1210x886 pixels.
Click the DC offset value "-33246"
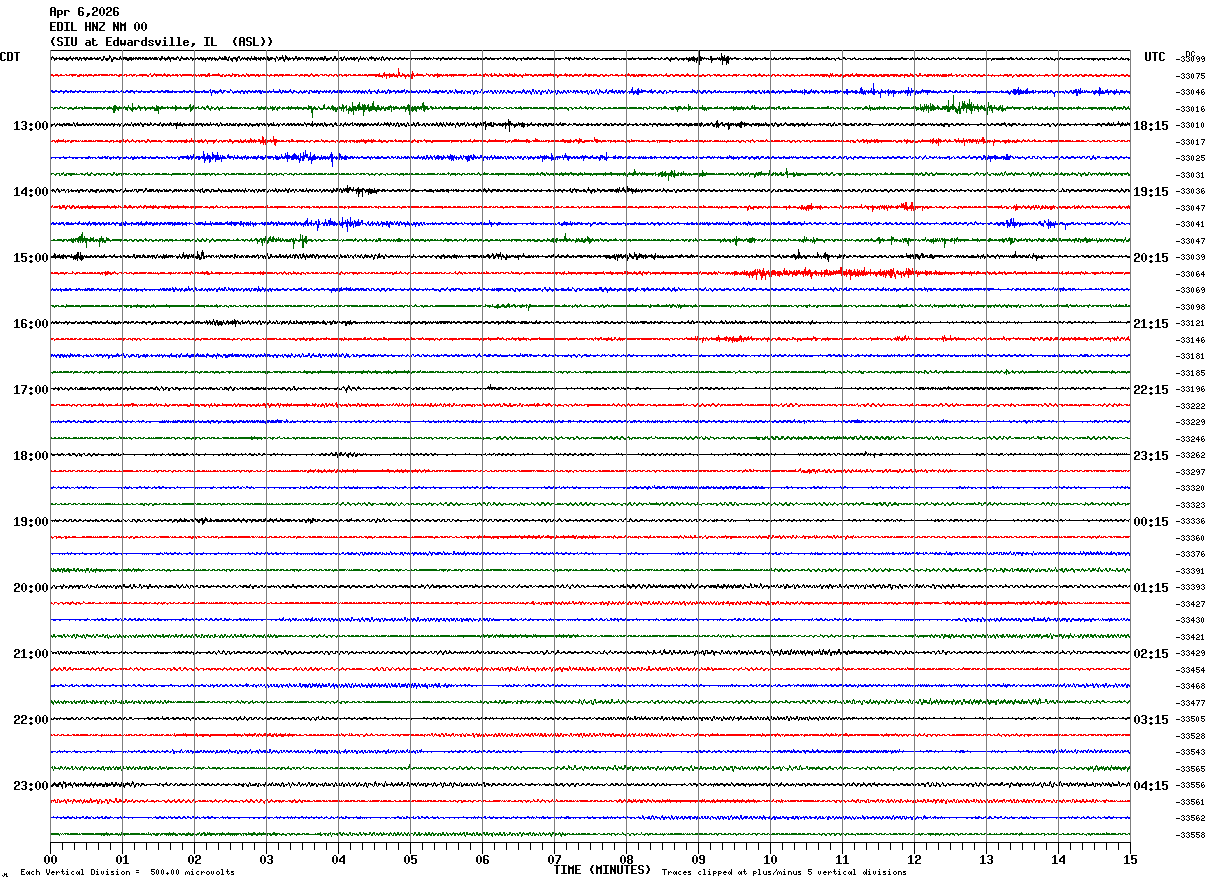(1191, 439)
